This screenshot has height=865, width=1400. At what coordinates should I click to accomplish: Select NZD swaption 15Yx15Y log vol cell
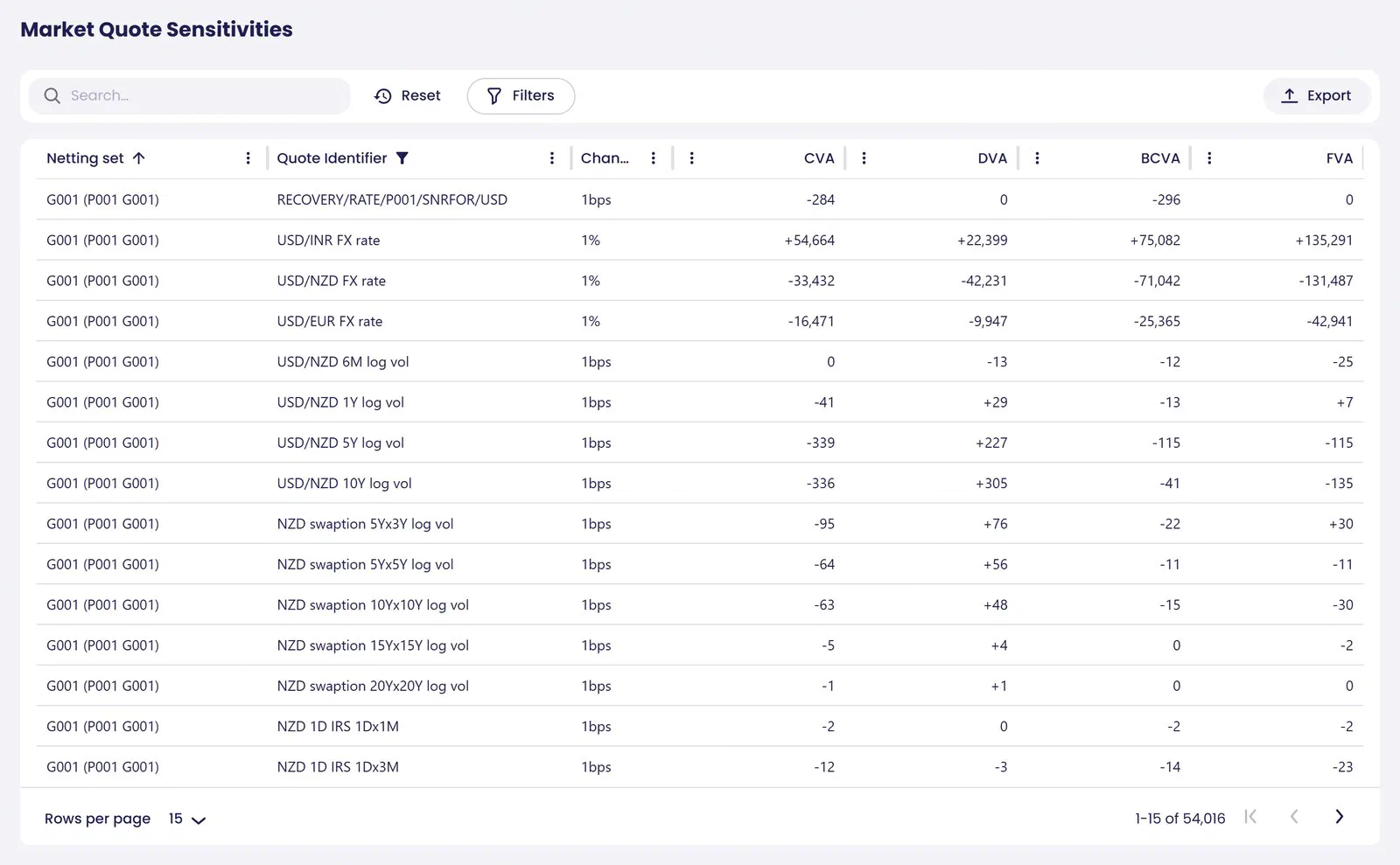point(373,645)
